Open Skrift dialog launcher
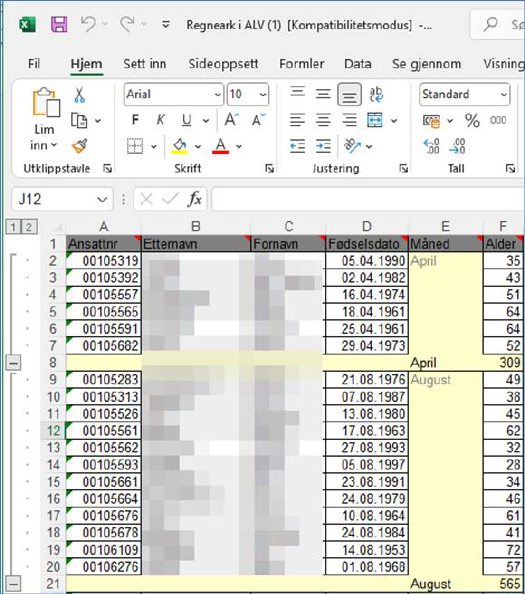The height and width of the screenshot is (594, 525). [x=270, y=169]
